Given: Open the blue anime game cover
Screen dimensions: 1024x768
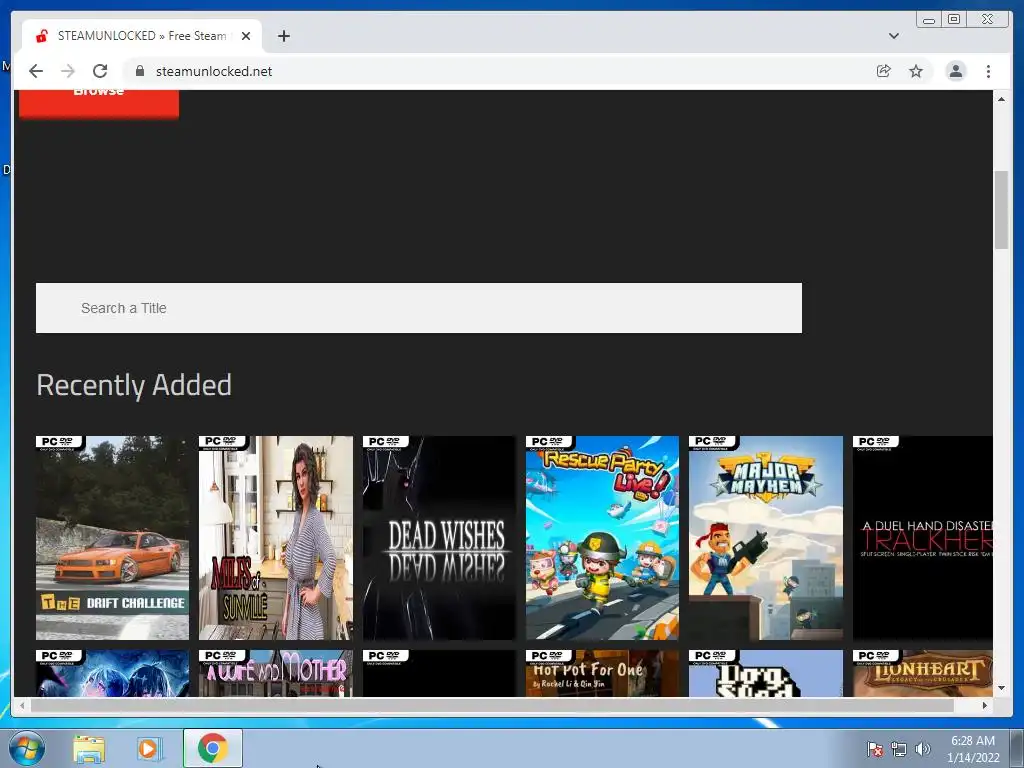Looking at the screenshot, I should tap(112, 673).
